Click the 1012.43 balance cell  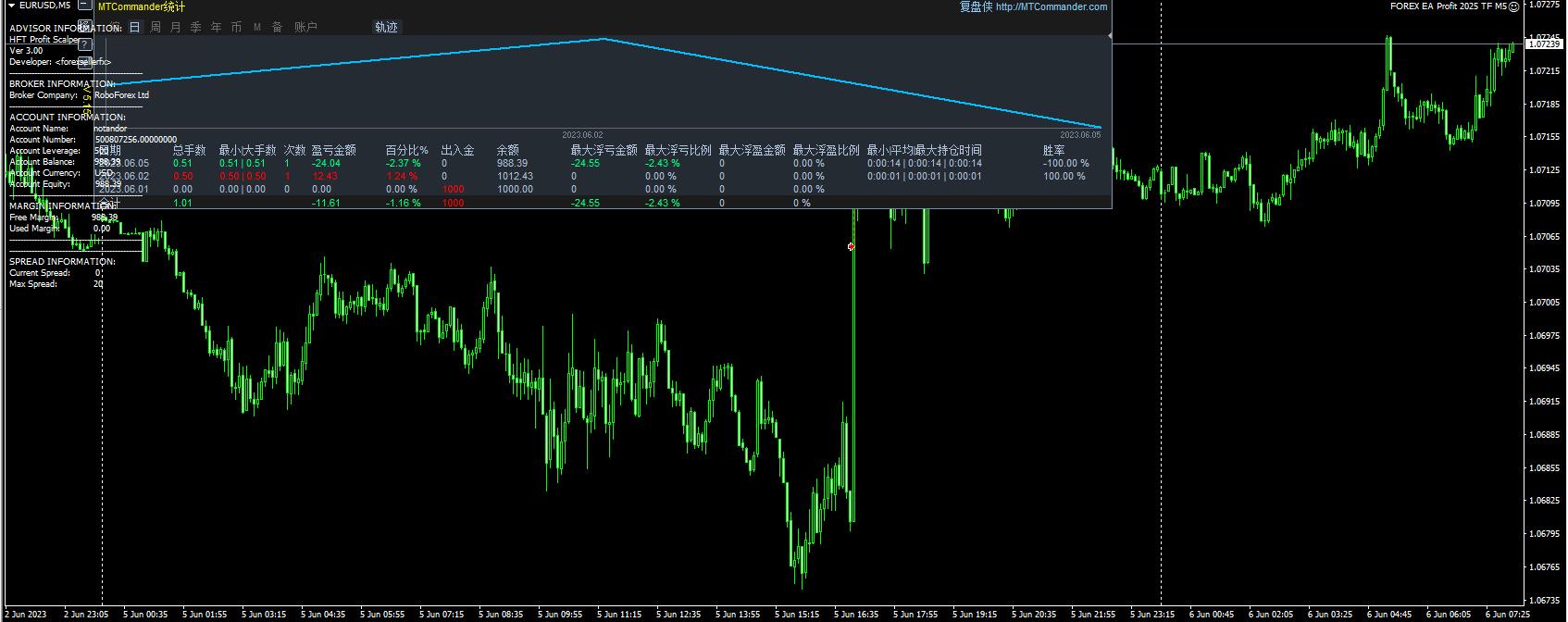coord(516,176)
